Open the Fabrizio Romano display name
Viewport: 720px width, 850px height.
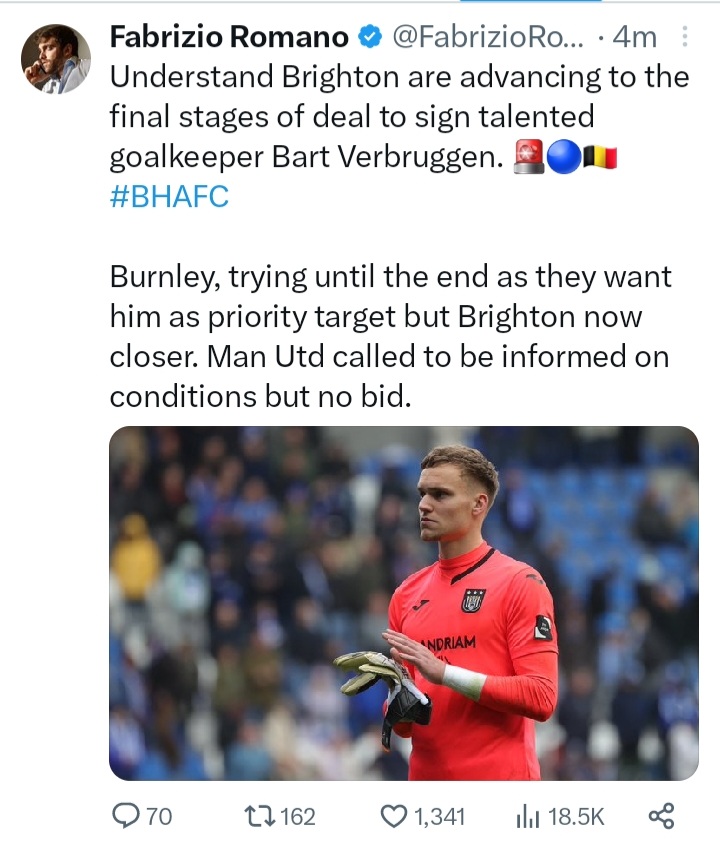229,37
